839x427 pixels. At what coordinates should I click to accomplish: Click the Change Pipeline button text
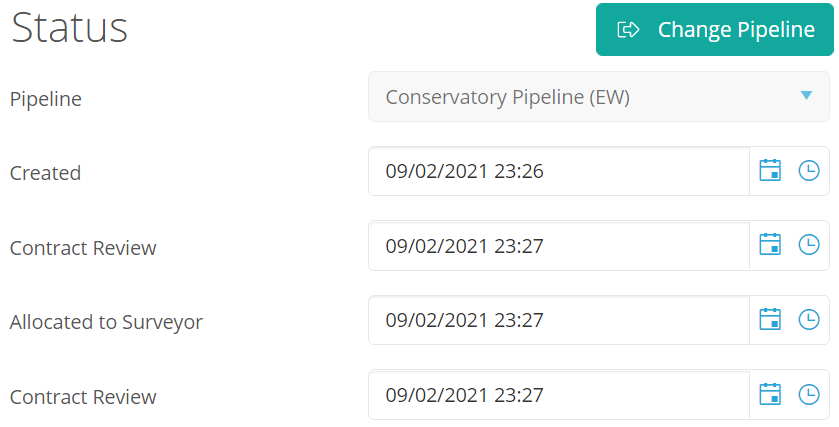(736, 29)
